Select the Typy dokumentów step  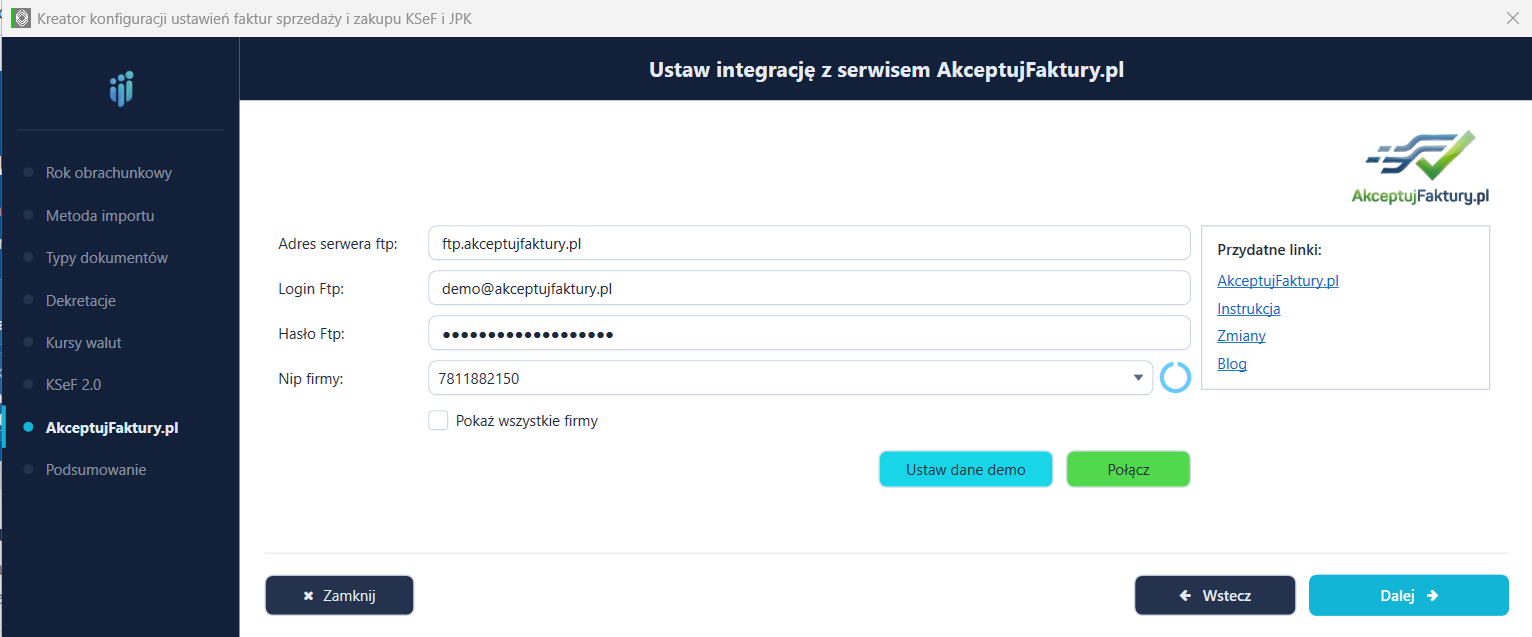[107, 258]
